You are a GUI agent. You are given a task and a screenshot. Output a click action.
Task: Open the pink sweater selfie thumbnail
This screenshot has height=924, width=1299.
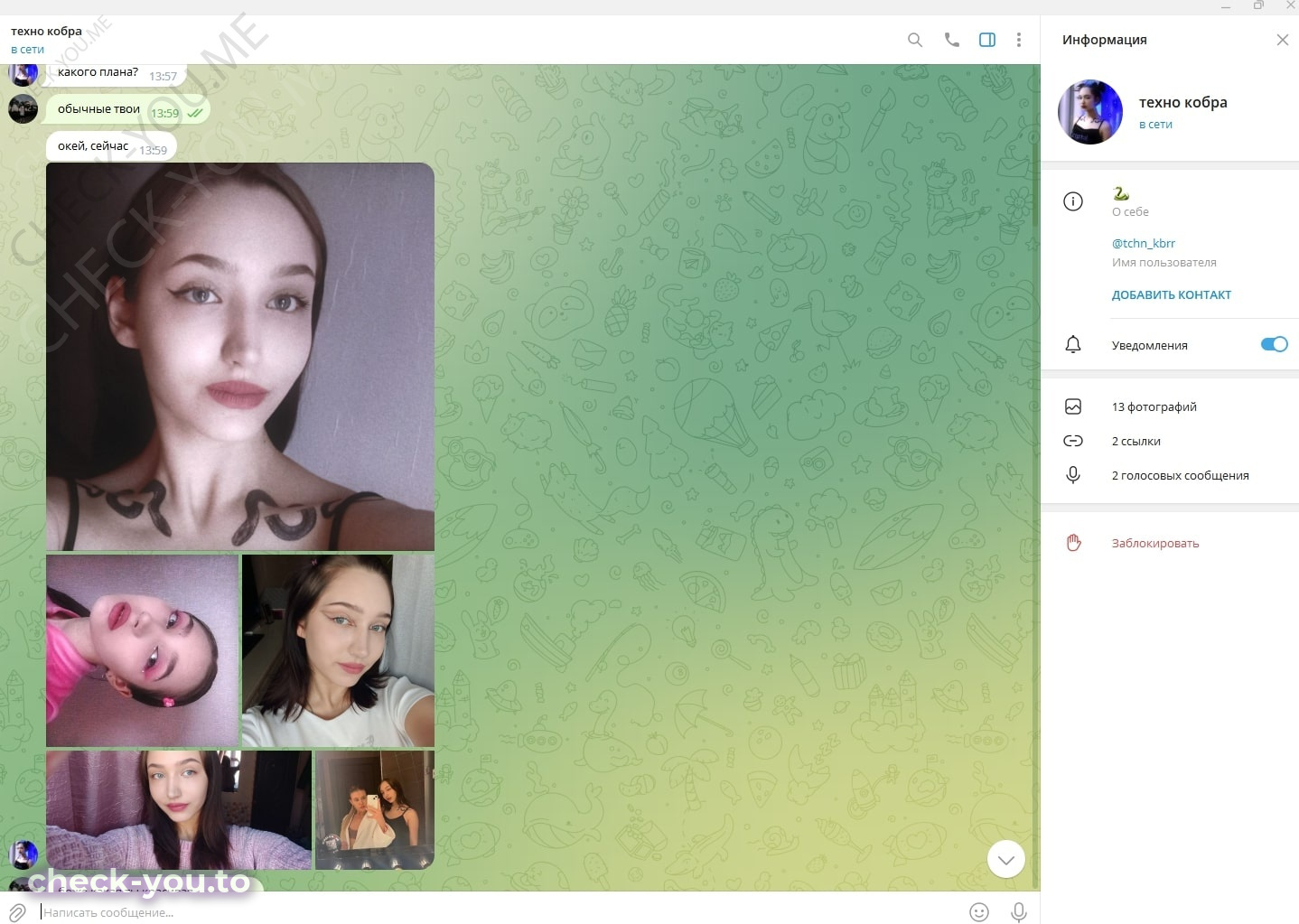[179, 810]
